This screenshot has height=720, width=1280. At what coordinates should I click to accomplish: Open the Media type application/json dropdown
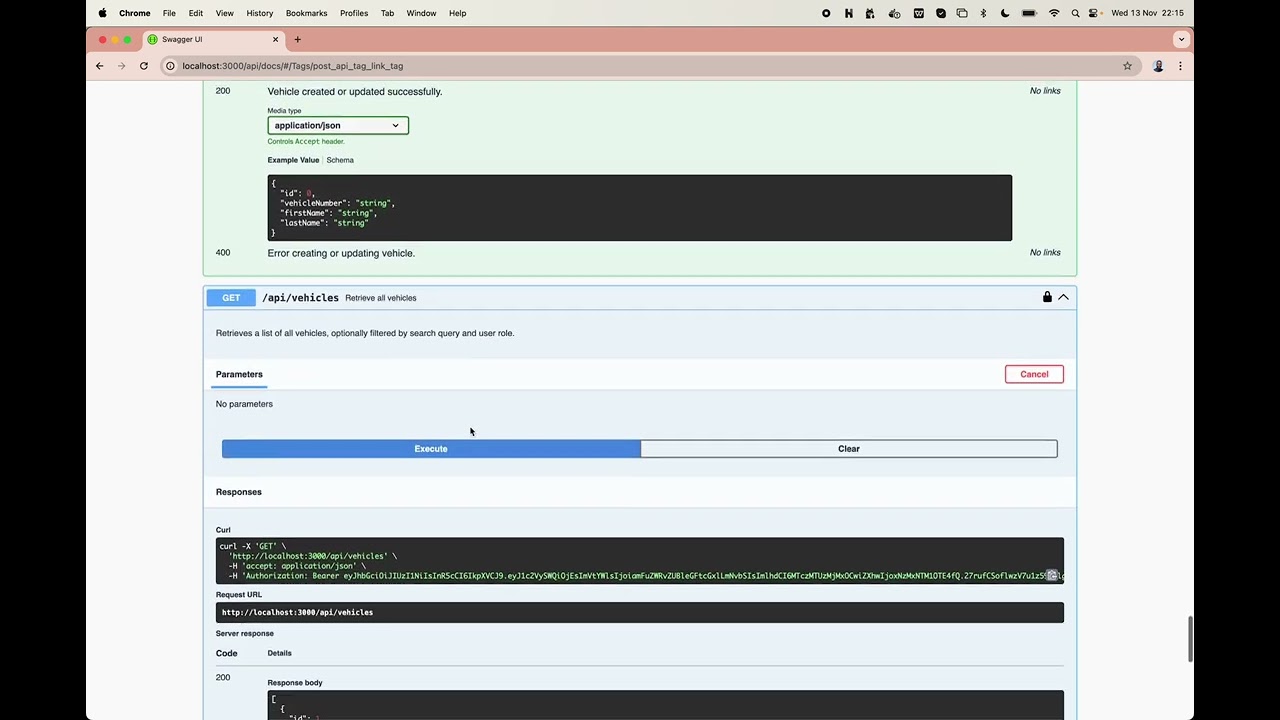click(338, 125)
